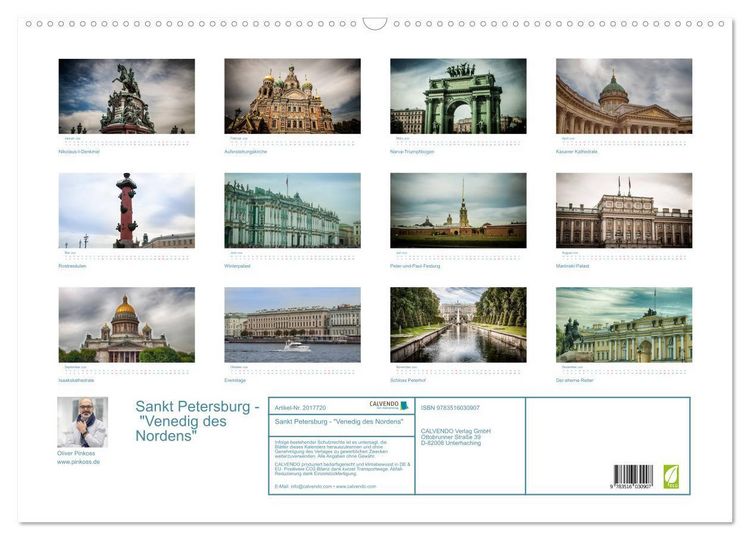This screenshot has width=750, height=540.
Task: Click the info@calvendo.com e-mail line
Action: click(x=325, y=486)
